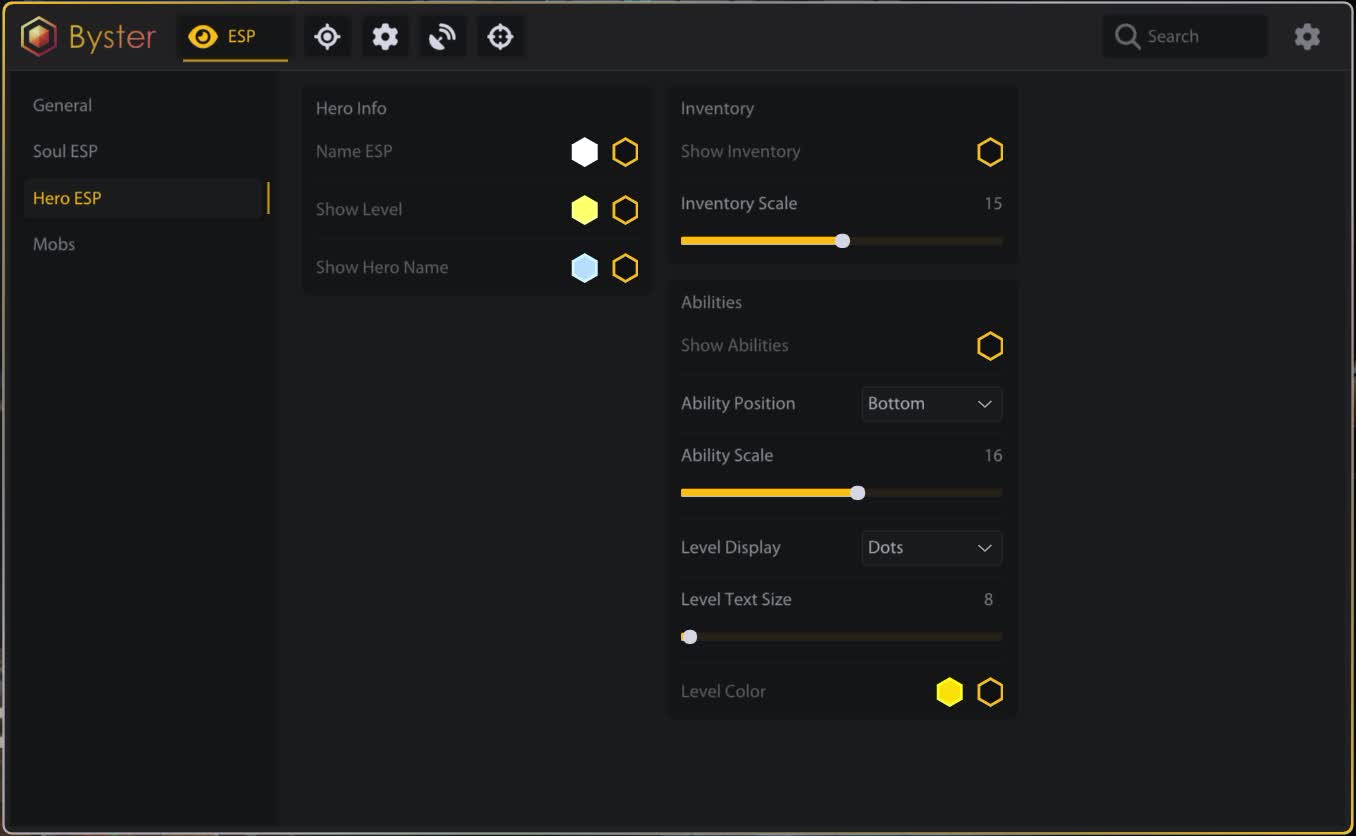Open the aimbot target icon tab
The image size is (1356, 836).
327,37
